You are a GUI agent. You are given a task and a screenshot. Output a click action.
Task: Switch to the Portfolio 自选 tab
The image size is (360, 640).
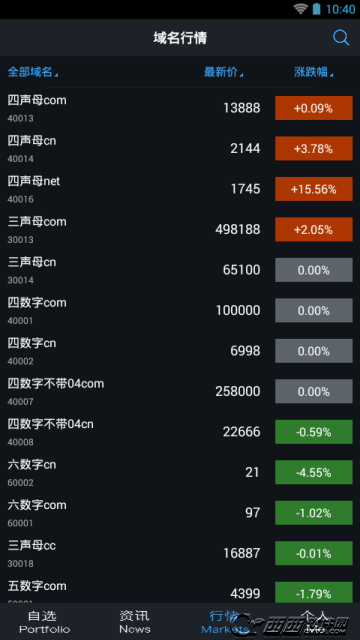(44, 622)
